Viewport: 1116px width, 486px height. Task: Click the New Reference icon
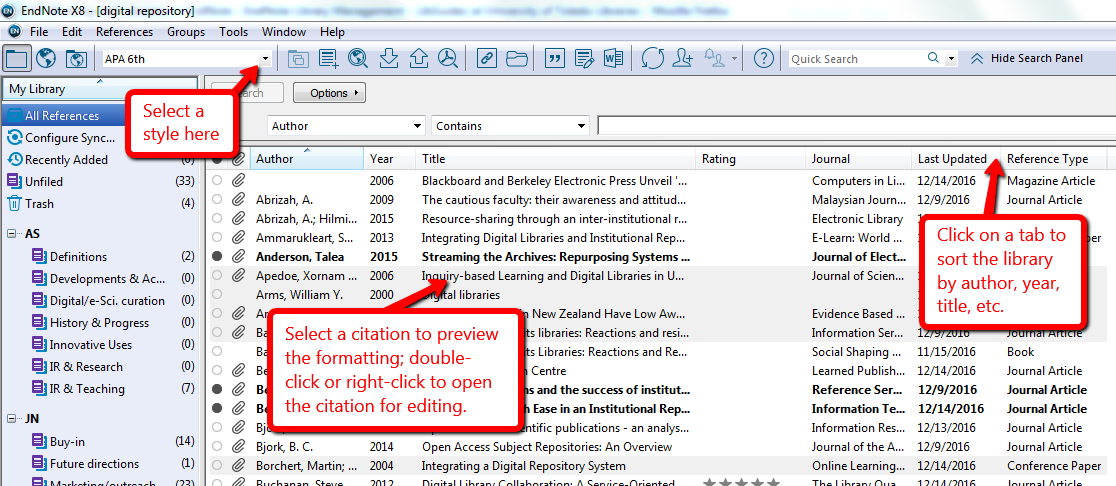(x=328, y=58)
